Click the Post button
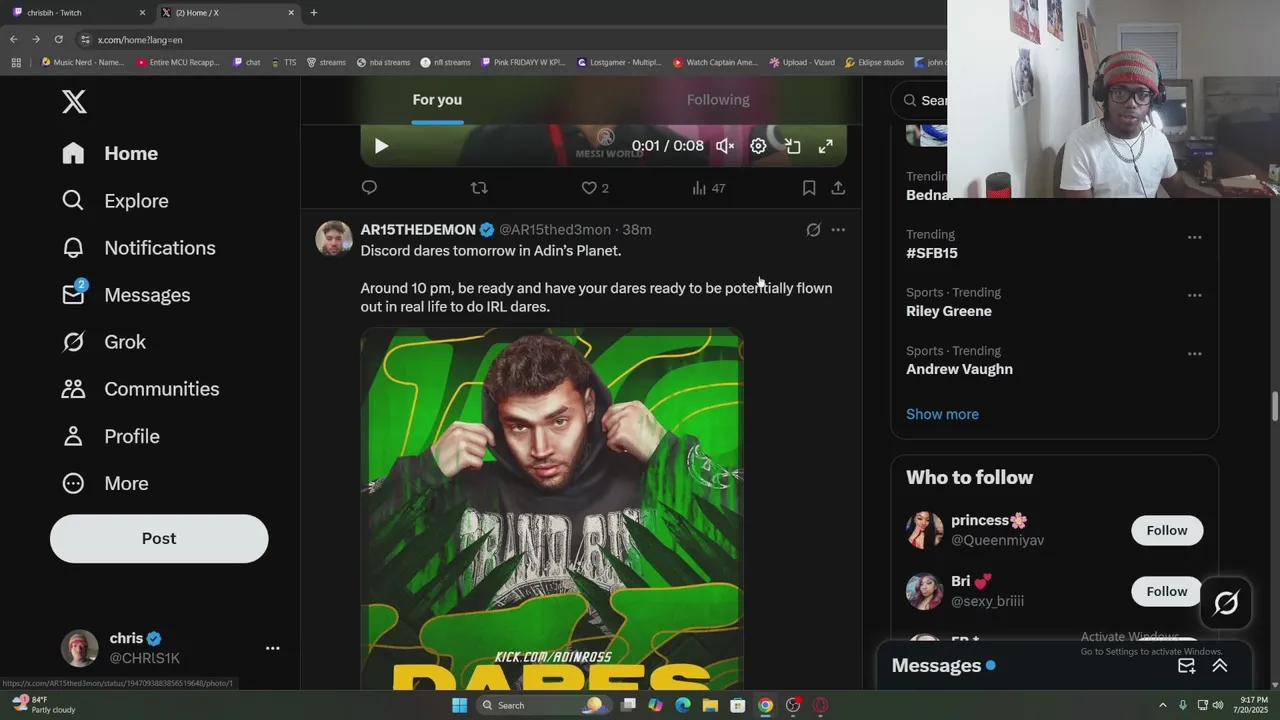The height and width of the screenshot is (720, 1280). [159, 538]
